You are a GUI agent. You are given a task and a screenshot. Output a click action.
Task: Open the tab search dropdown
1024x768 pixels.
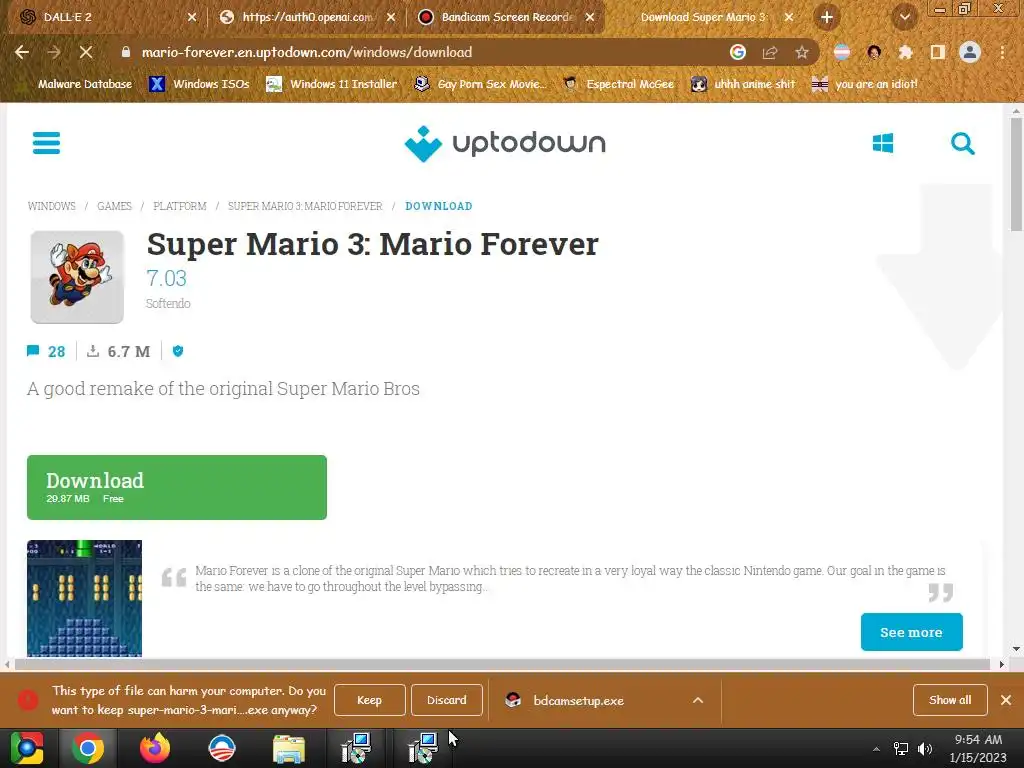905,17
